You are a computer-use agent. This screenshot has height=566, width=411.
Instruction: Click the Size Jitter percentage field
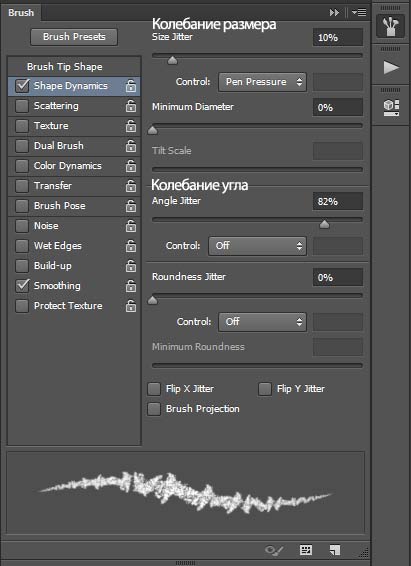338,37
